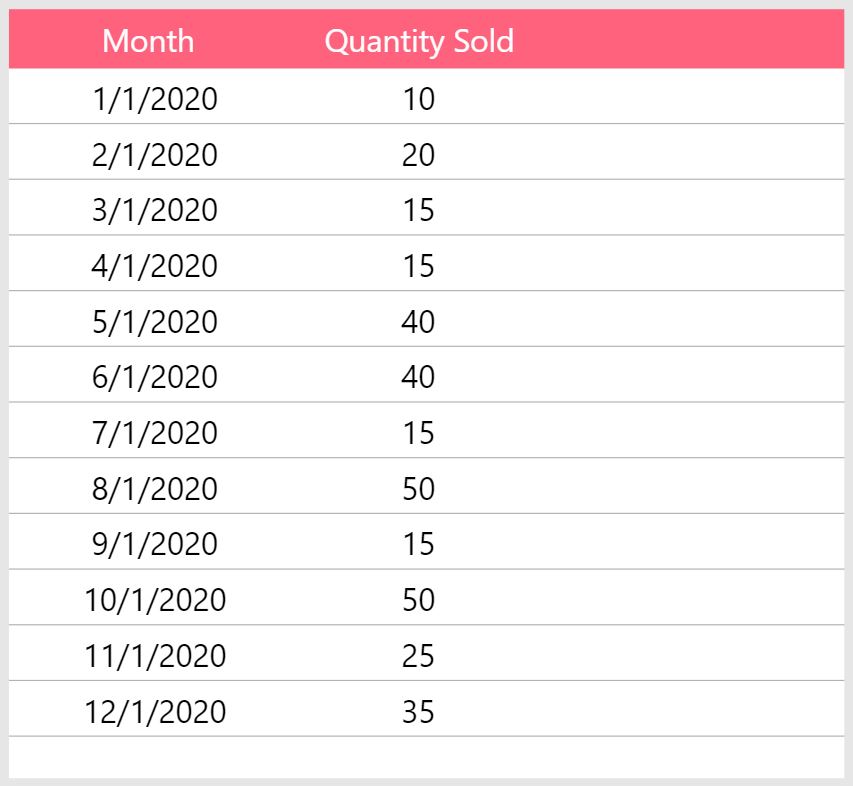This screenshot has height=786, width=853.
Task: Select the 9/1/2020 date cell
Action: tap(155, 544)
